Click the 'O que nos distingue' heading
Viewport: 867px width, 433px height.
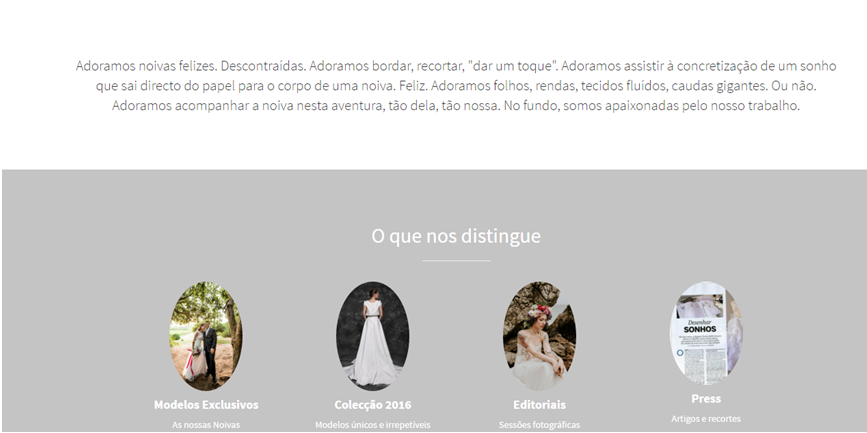[x=456, y=236]
